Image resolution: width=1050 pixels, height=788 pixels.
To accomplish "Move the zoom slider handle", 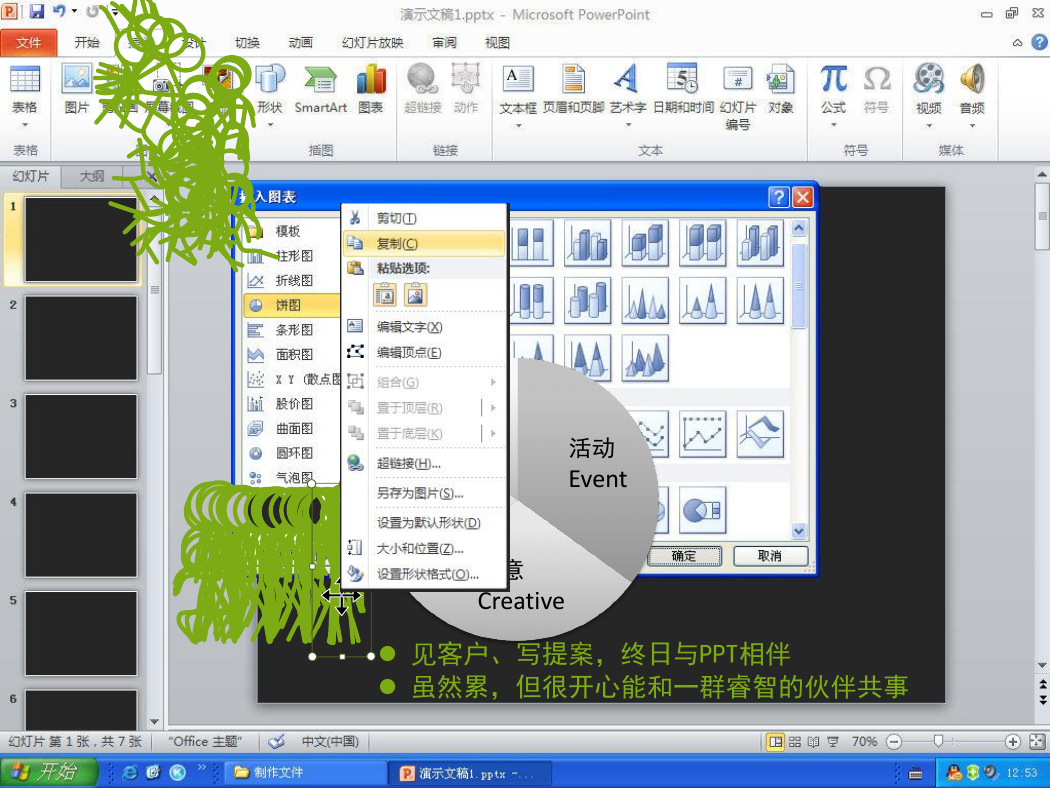I will coord(938,741).
